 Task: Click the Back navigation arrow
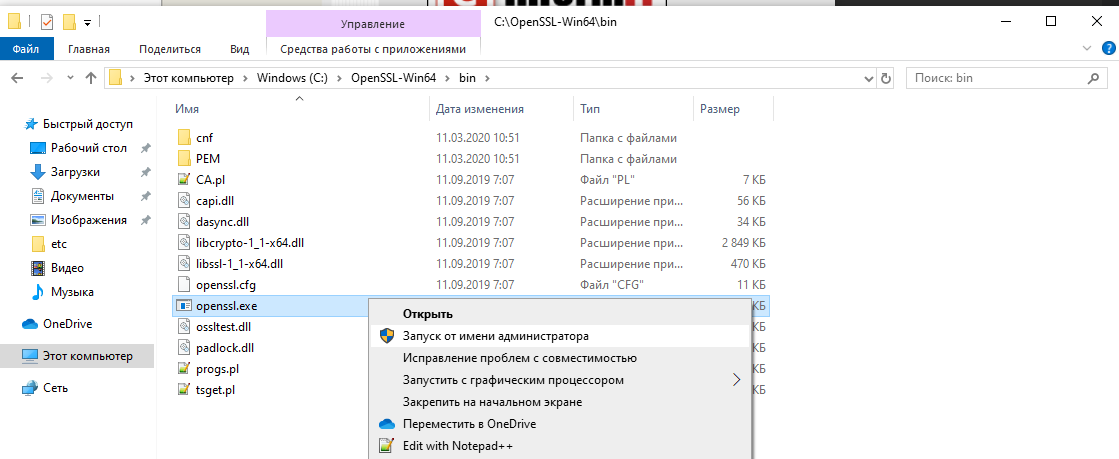[x=18, y=78]
